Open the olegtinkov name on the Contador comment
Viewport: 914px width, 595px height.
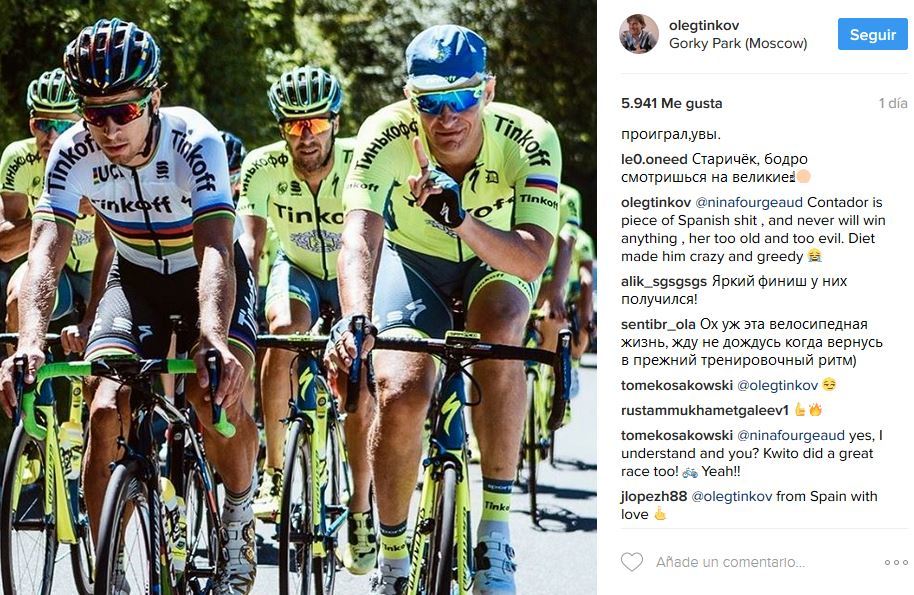(656, 202)
